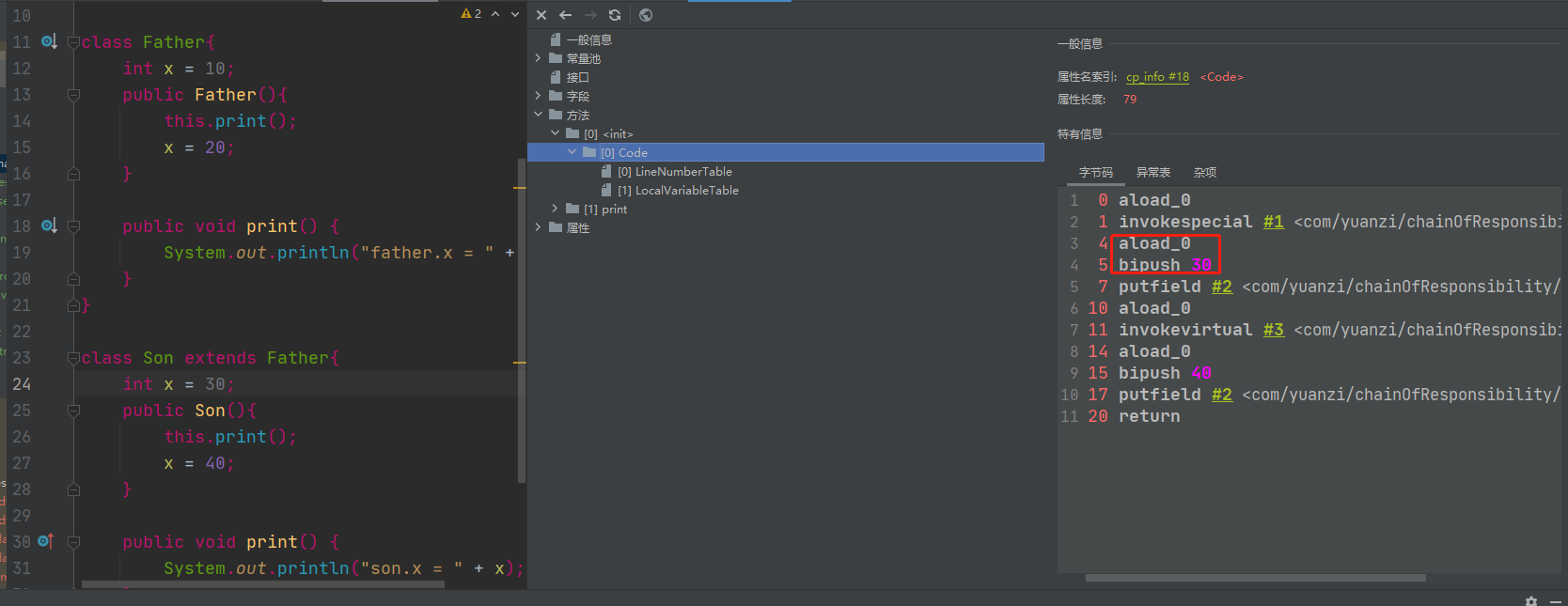Select the 接口 tree row

786,77
